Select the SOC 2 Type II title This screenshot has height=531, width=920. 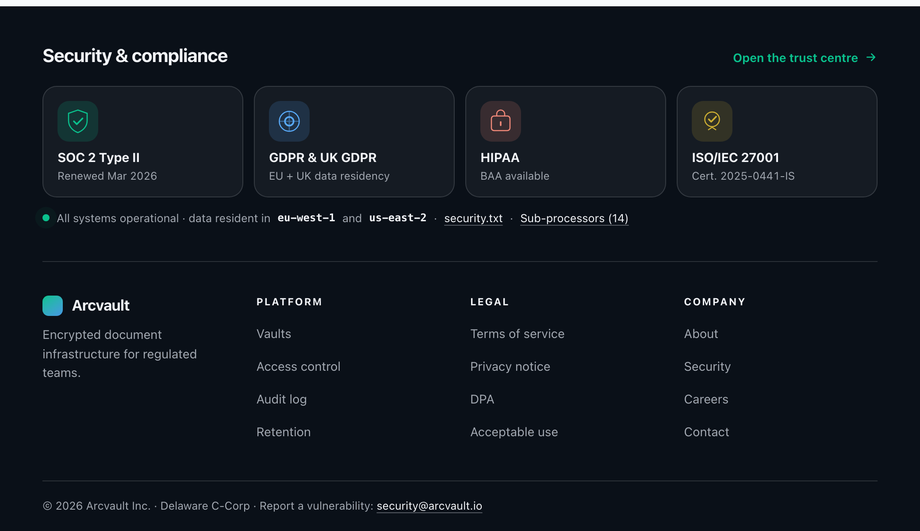click(x=99, y=157)
